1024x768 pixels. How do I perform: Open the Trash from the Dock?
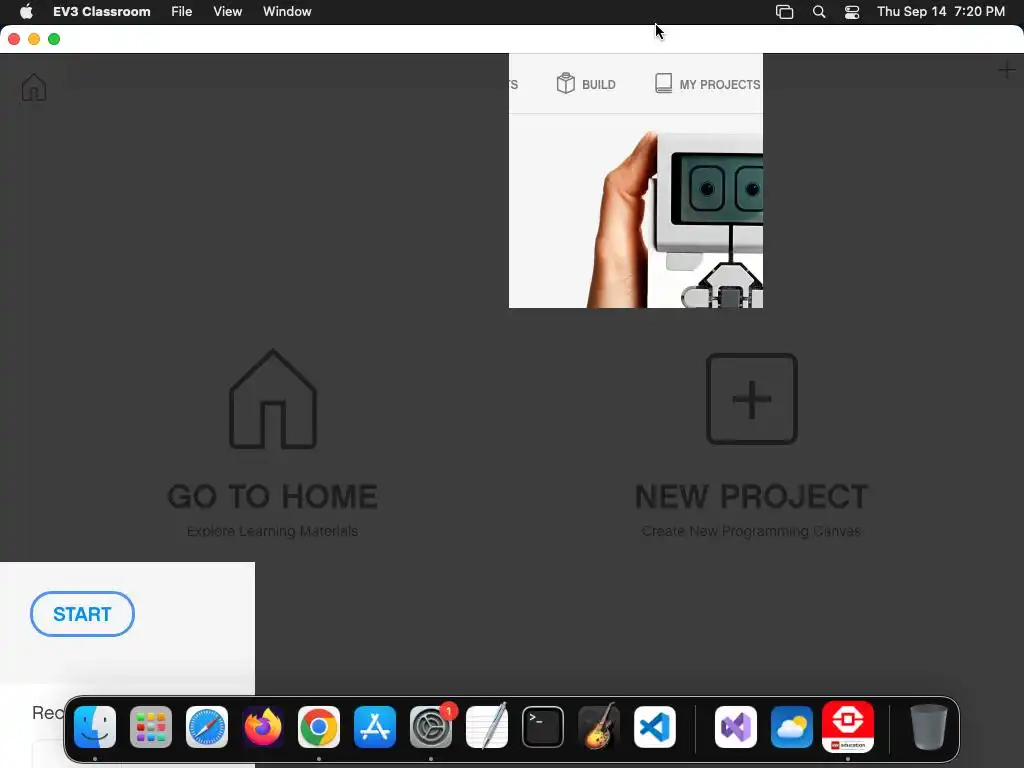[x=929, y=727]
